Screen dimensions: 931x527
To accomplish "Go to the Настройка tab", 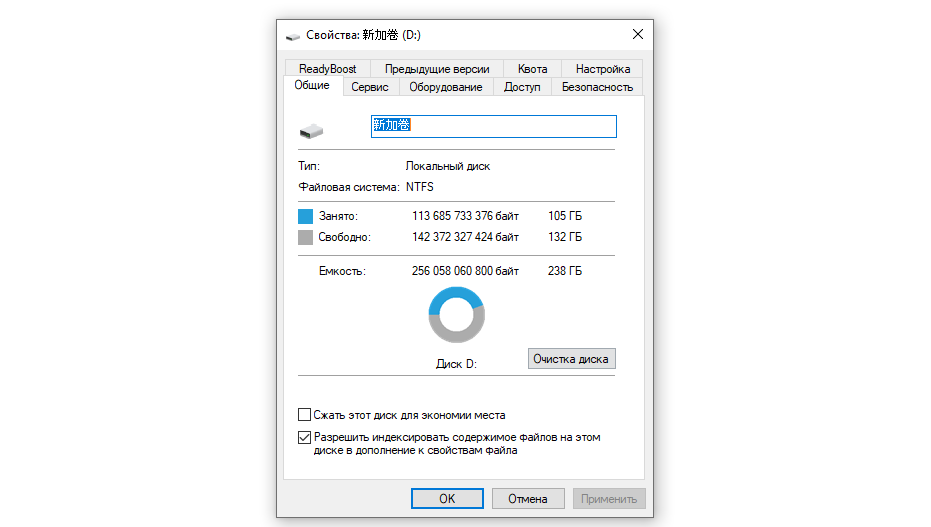I will pos(603,69).
